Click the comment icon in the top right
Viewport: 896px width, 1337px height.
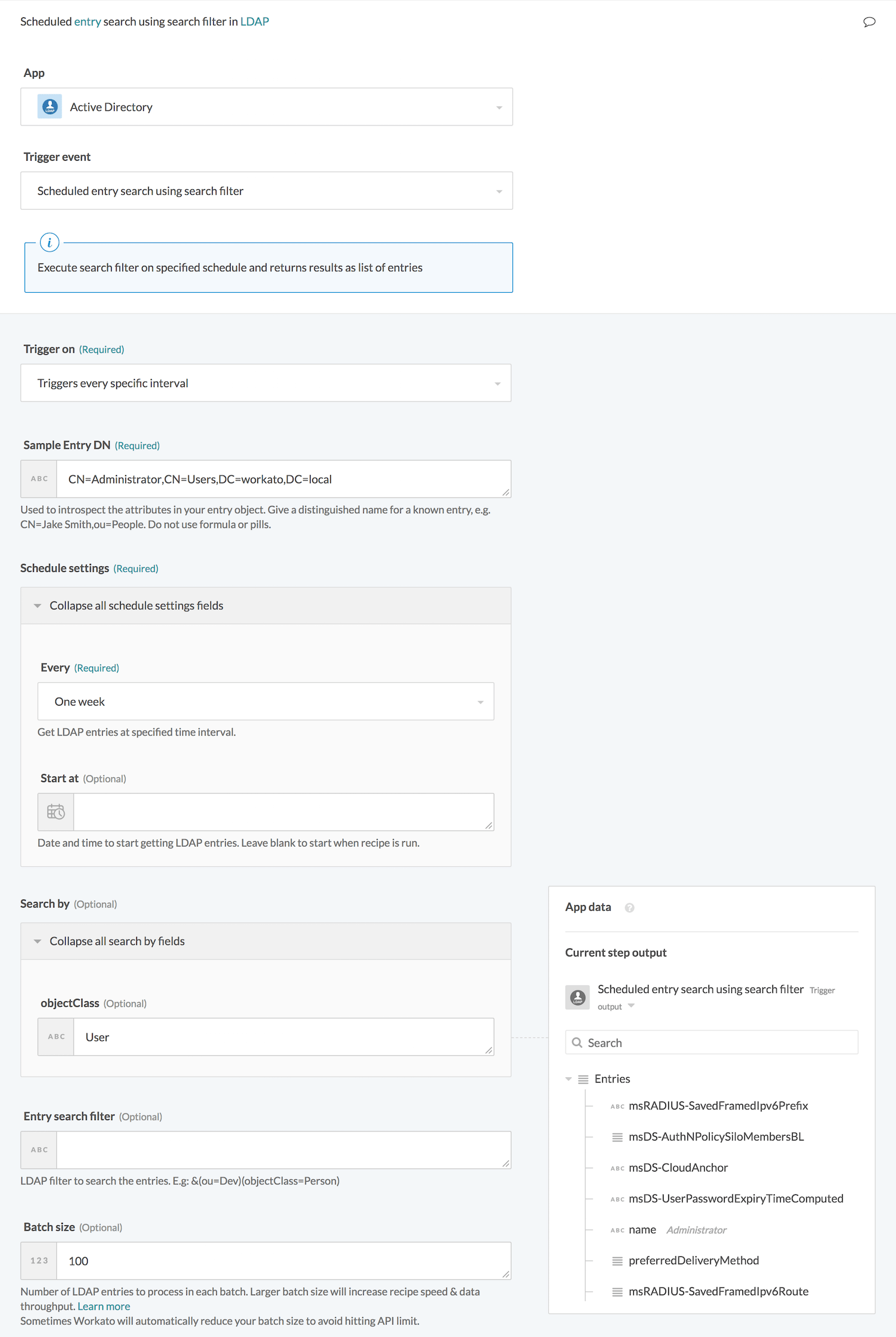870,22
